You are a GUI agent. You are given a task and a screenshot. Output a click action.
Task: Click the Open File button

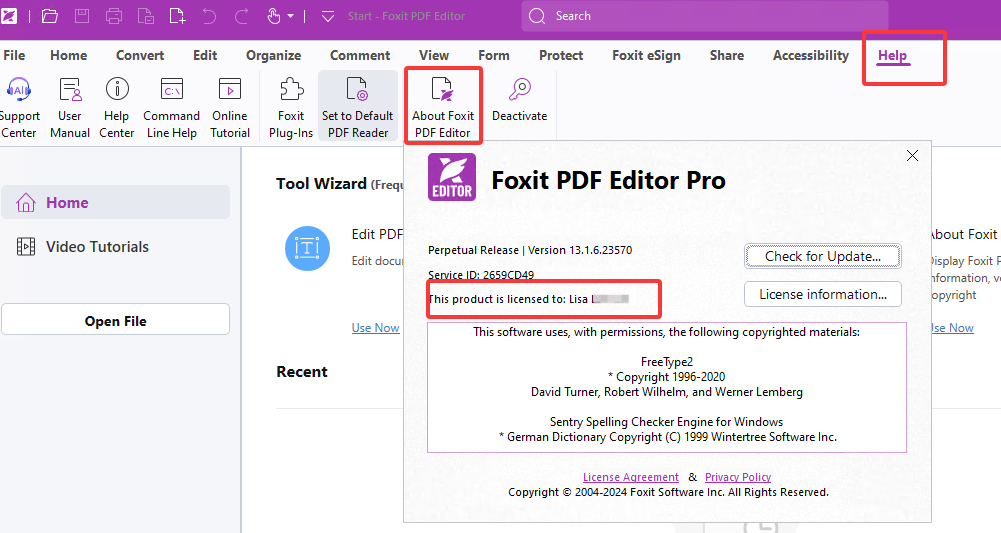click(x=116, y=319)
